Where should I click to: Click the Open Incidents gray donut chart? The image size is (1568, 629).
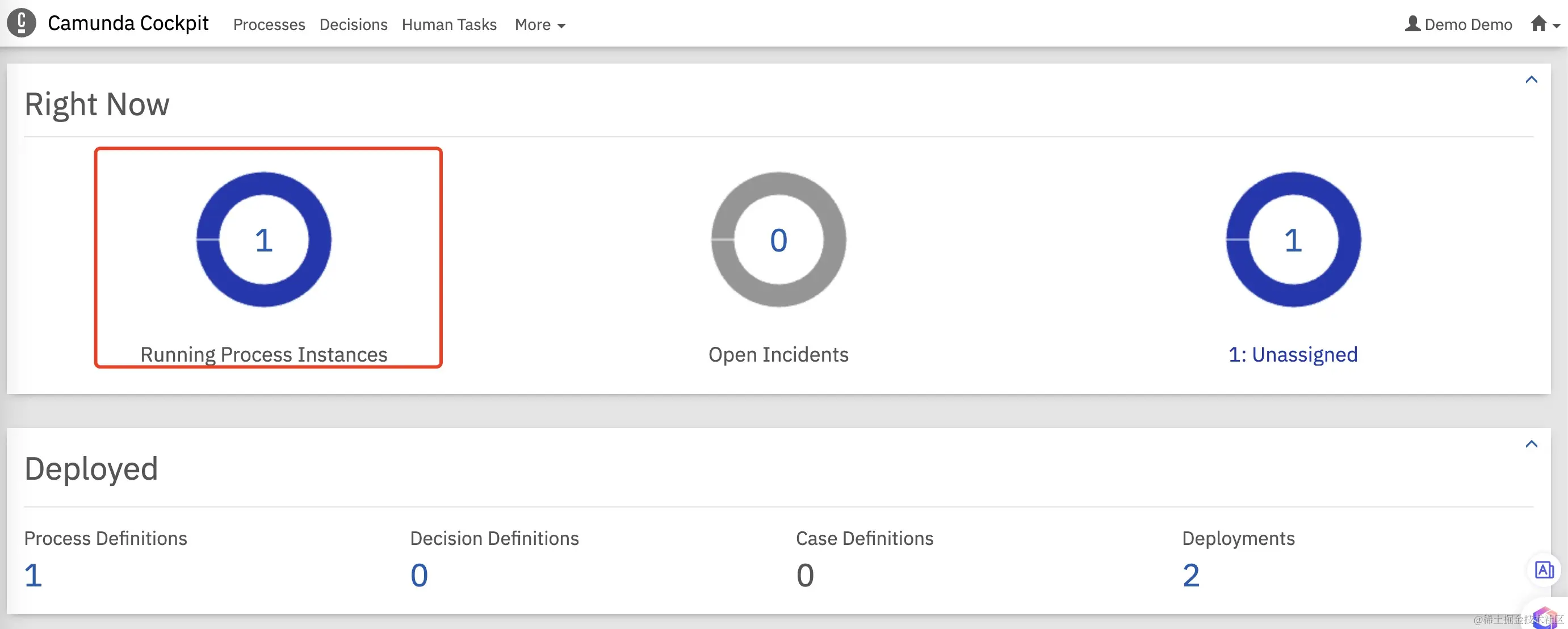coord(778,240)
